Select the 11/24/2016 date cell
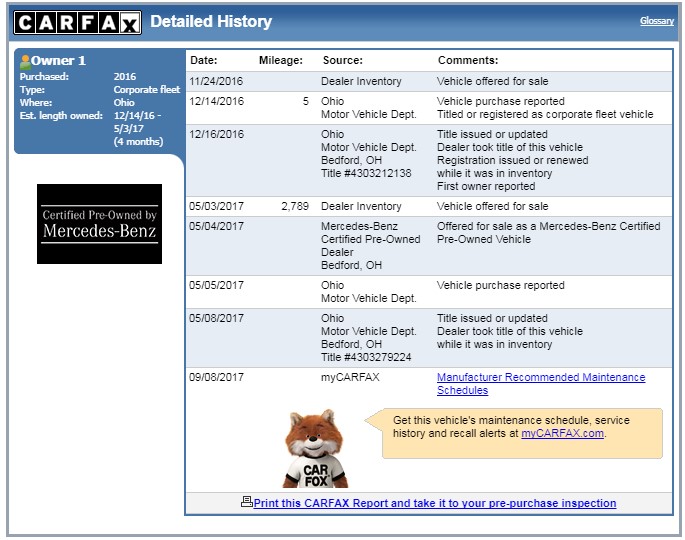 [x=216, y=81]
